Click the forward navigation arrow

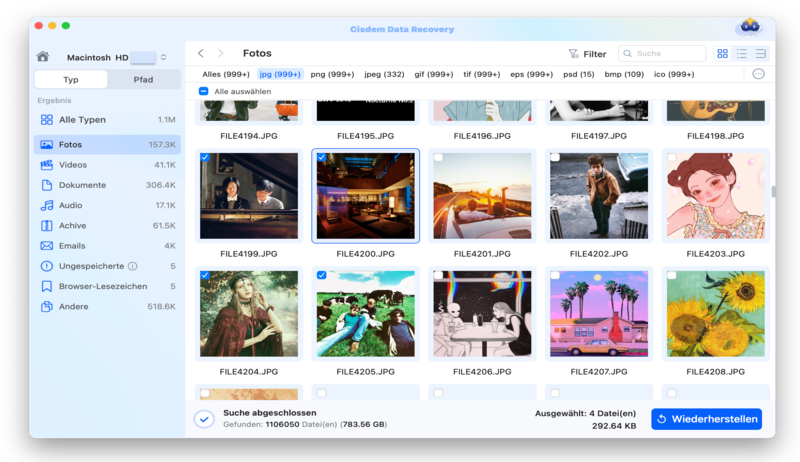[220, 54]
